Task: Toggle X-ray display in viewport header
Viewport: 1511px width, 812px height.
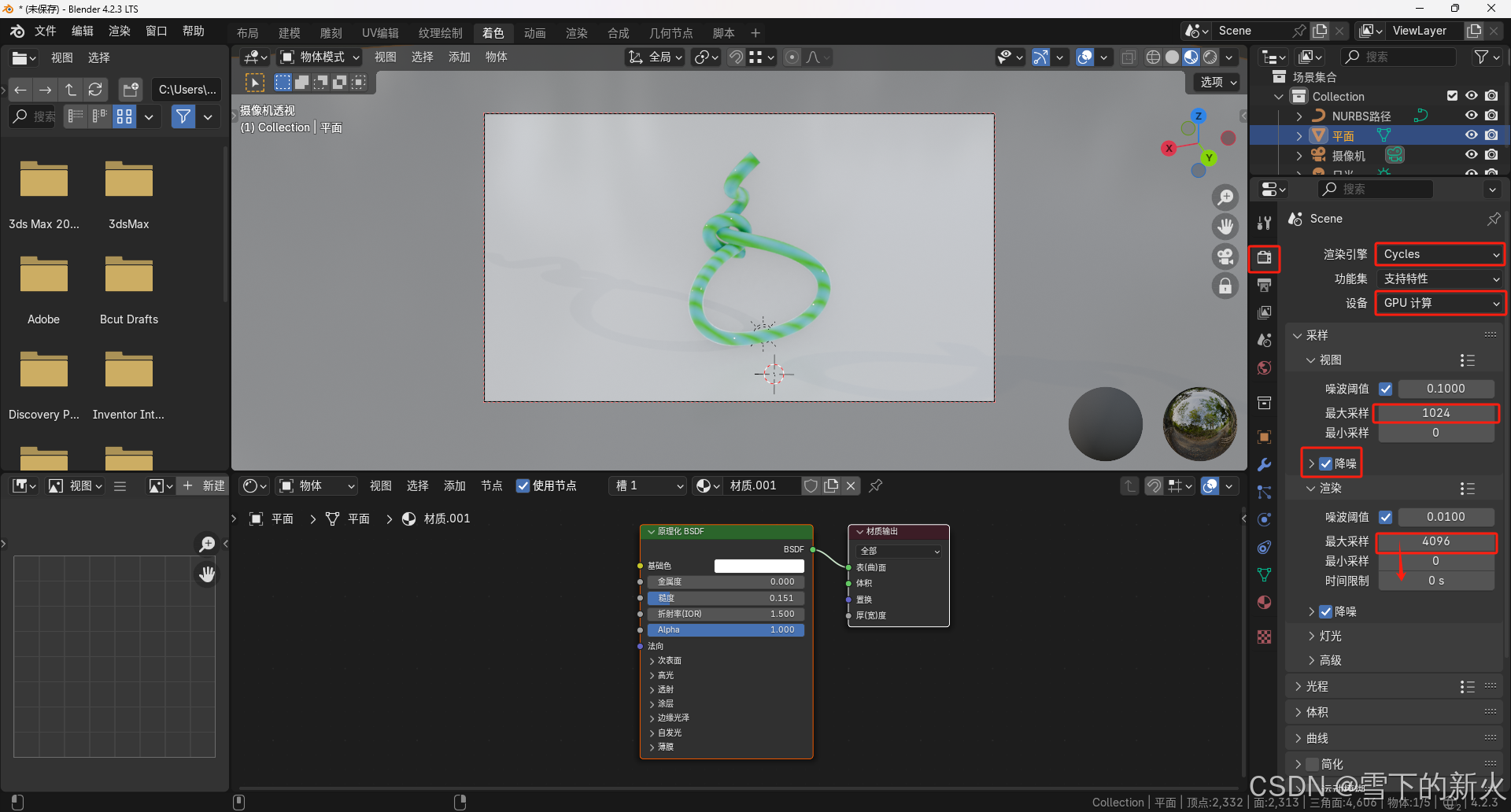Action: tap(1129, 57)
